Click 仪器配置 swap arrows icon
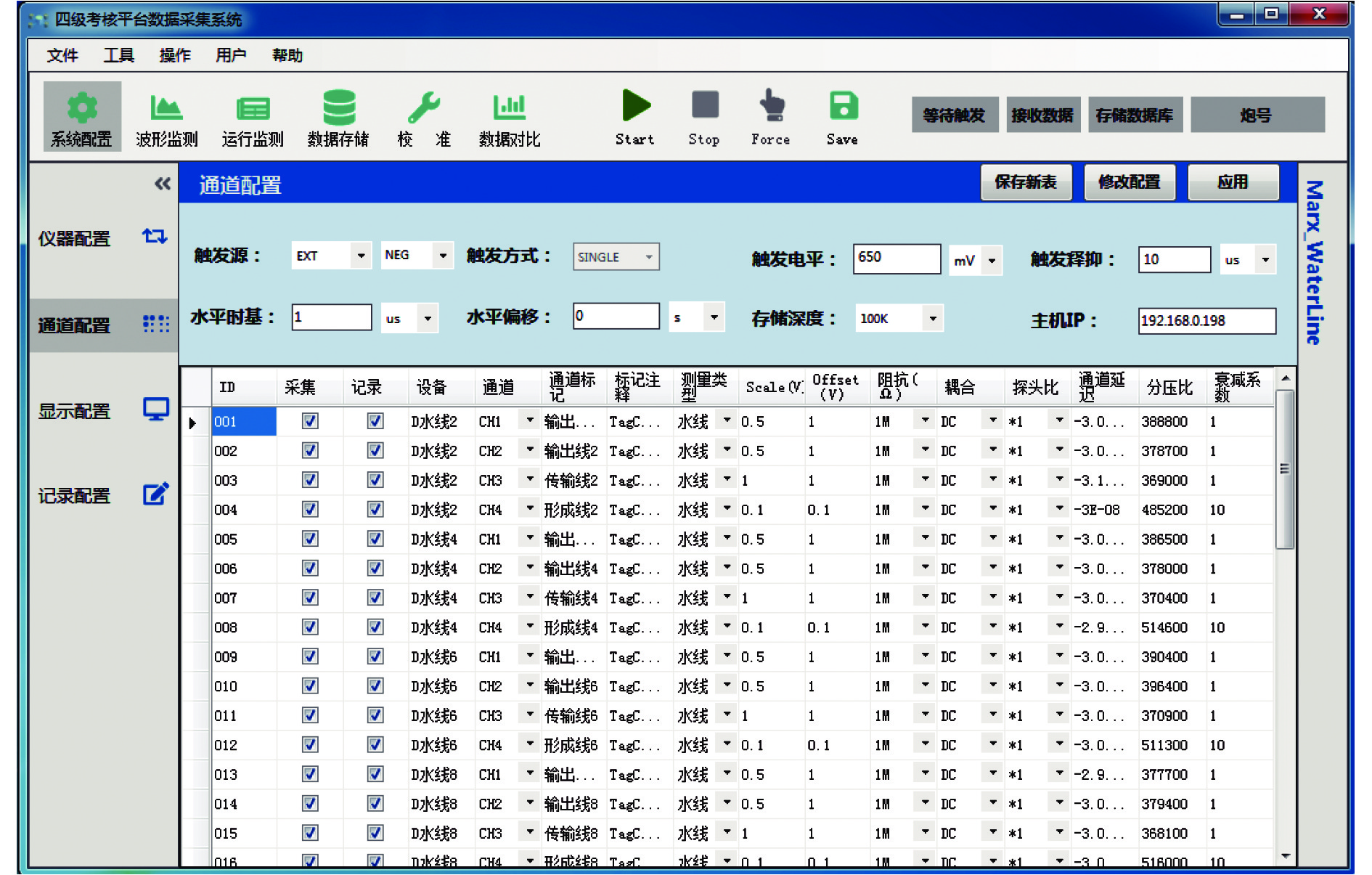Screen dimensions: 1372x875 pyautogui.click(x=155, y=237)
